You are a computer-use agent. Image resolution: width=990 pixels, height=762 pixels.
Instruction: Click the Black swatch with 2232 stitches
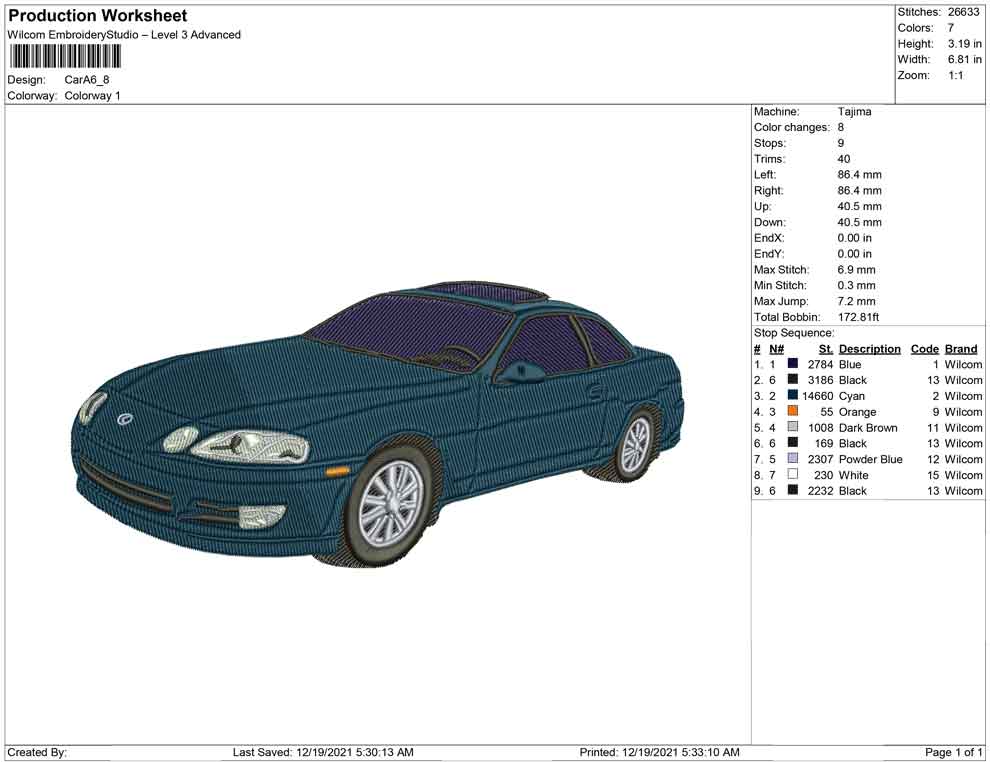[793, 491]
